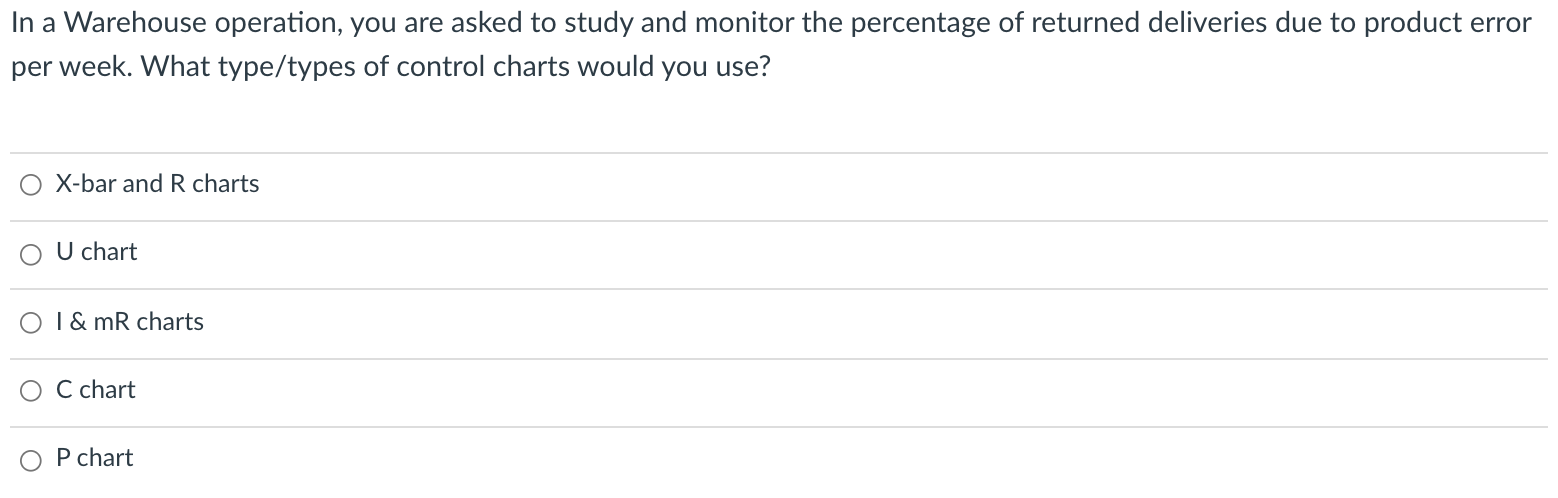The image size is (1558, 498).
Task: Click the "U chart" answer label
Action: click(x=97, y=252)
